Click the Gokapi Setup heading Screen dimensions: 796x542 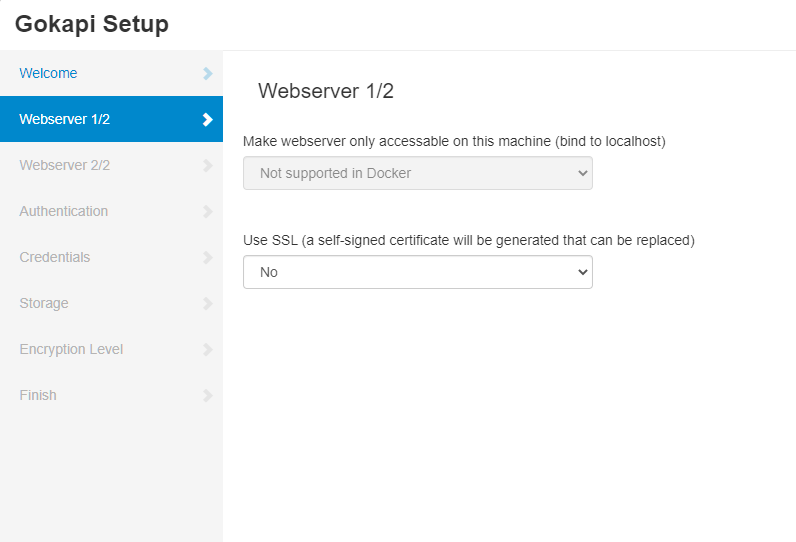pos(92,24)
